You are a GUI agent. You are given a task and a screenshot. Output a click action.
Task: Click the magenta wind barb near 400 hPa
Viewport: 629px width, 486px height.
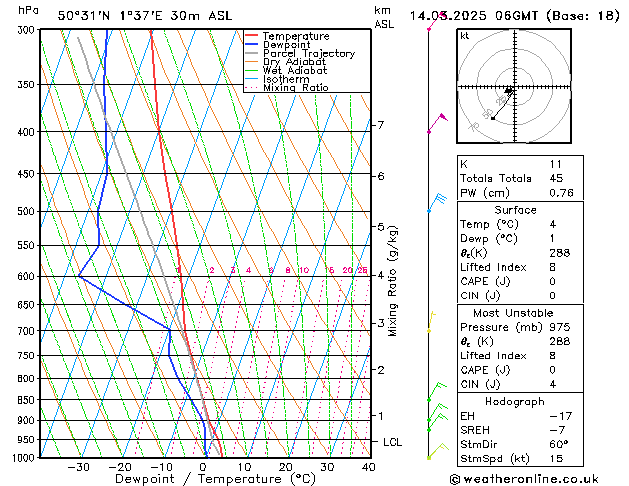(x=437, y=123)
